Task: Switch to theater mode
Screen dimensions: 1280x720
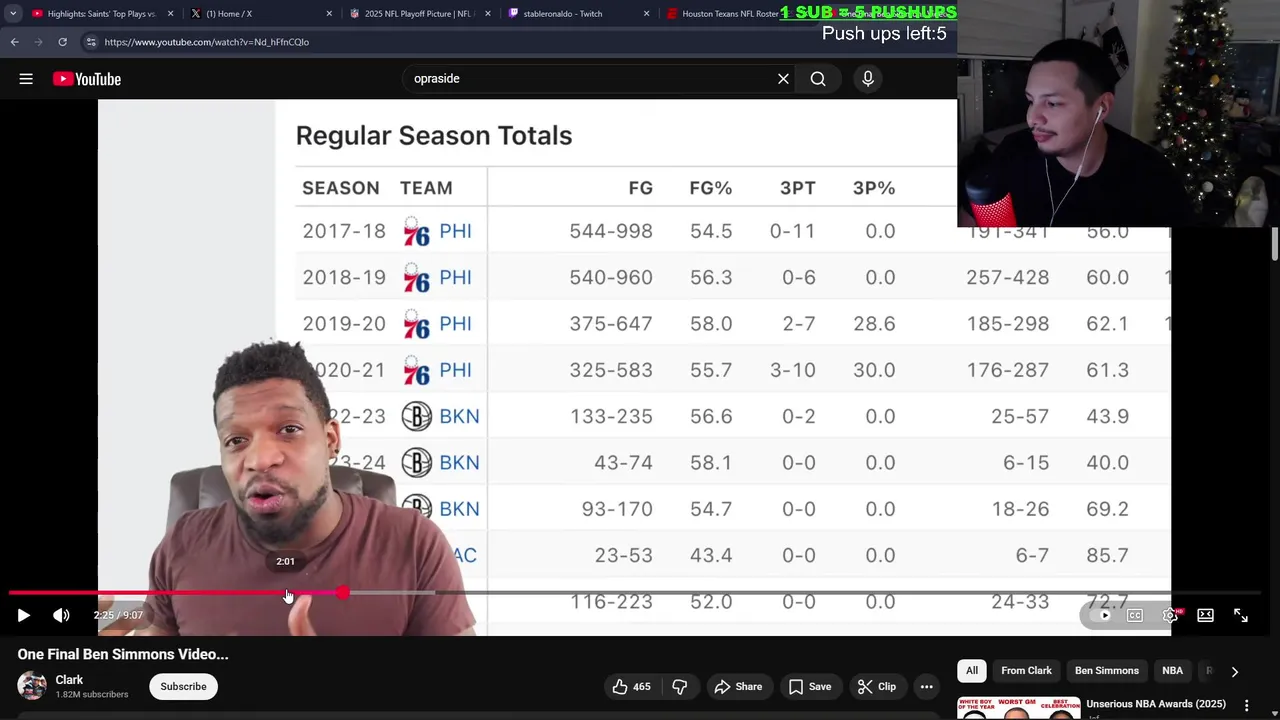Action: [1205, 615]
